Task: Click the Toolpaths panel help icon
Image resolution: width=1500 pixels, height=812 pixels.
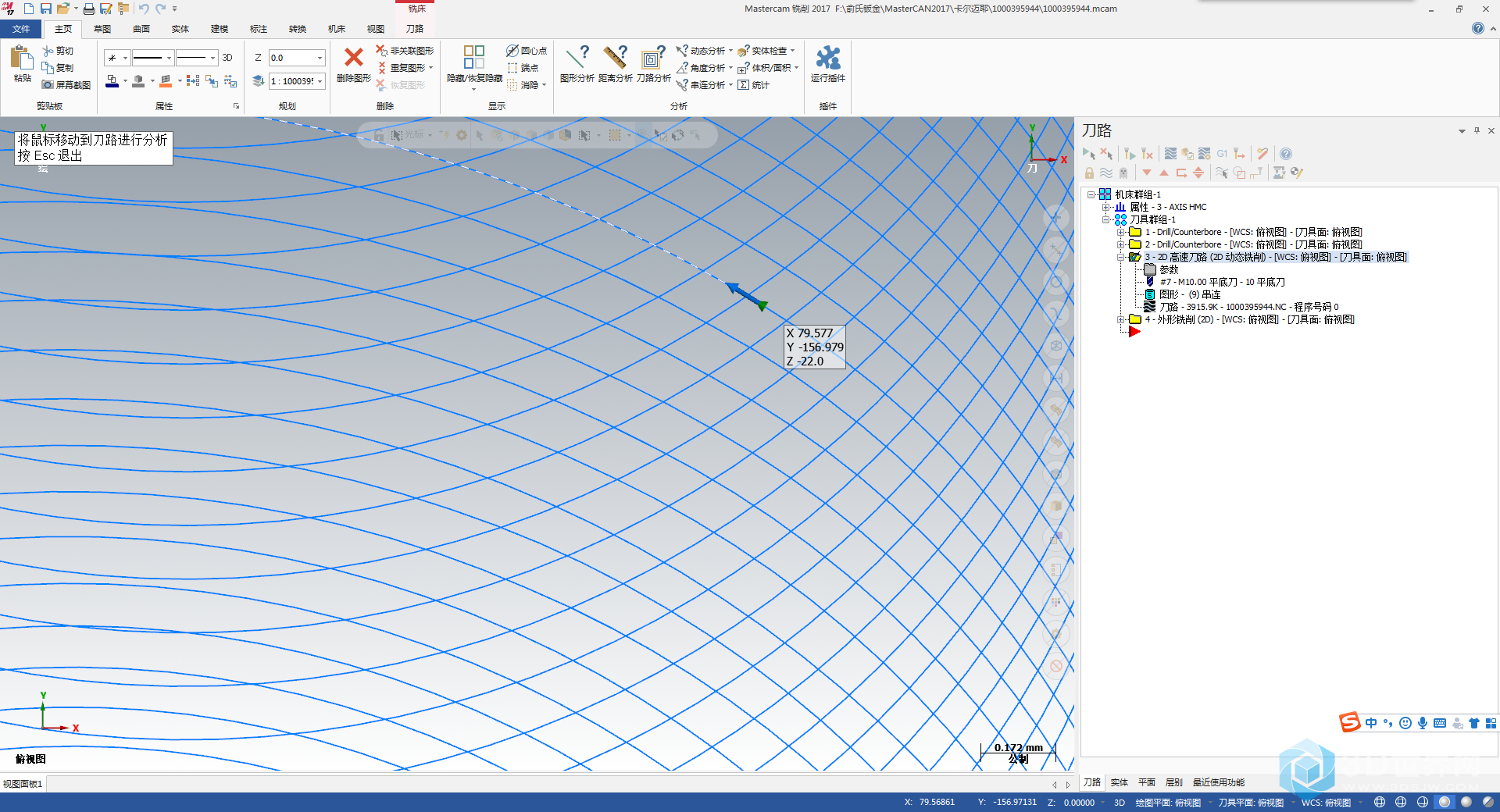Action: pyautogui.click(x=1286, y=154)
